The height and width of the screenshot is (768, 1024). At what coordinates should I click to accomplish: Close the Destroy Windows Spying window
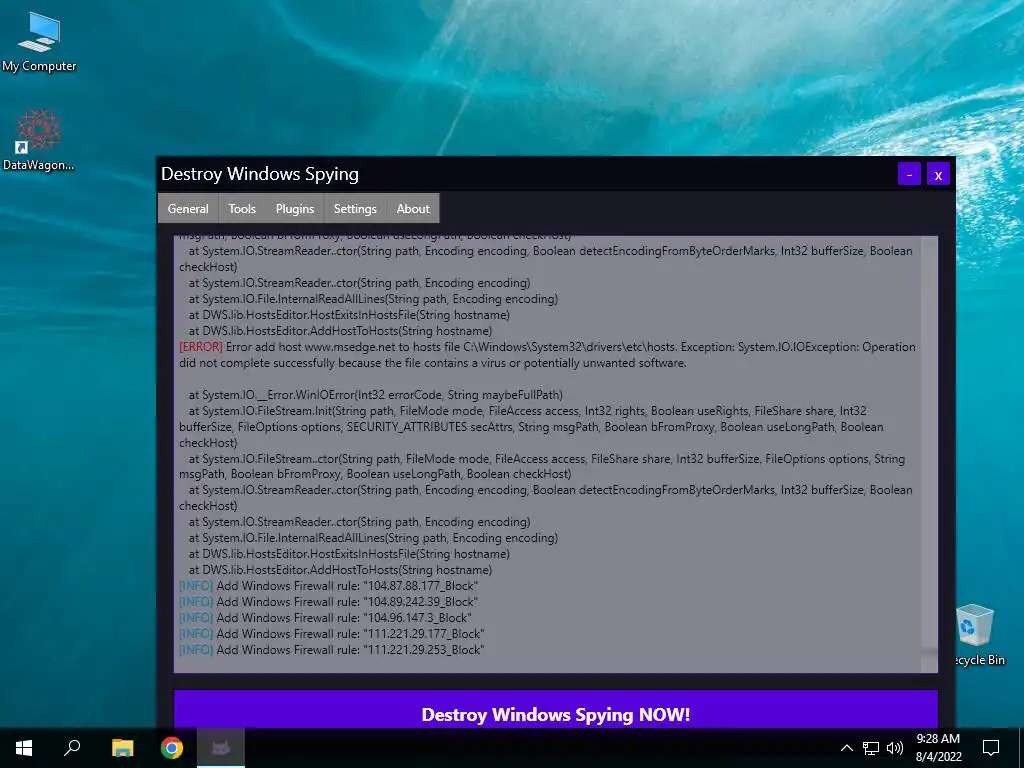pyautogui.click(x=938, y=174)
